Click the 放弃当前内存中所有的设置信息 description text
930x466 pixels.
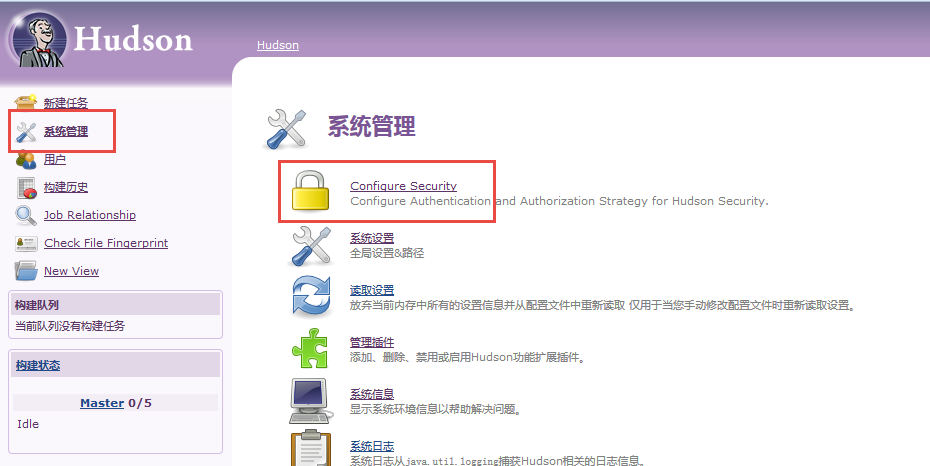[x=603, y=305]
